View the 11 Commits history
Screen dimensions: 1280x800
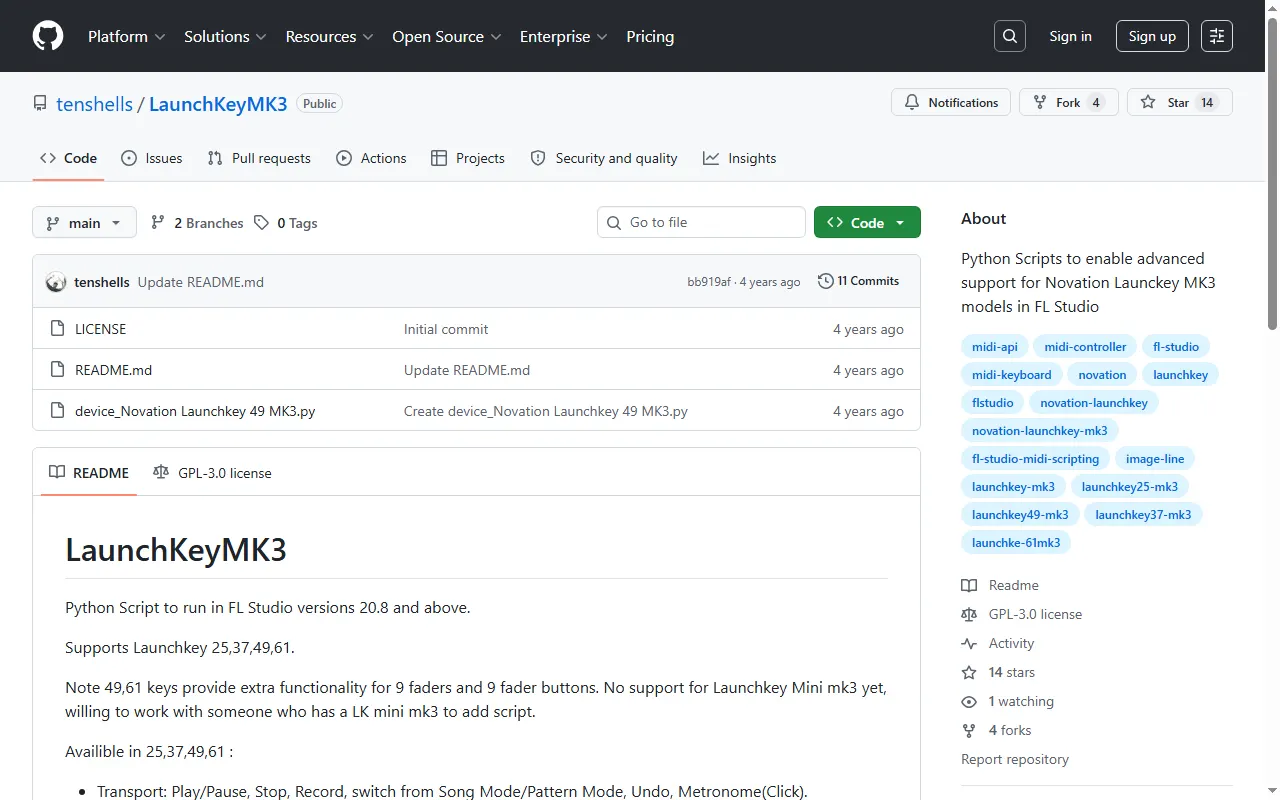point(858,281)
